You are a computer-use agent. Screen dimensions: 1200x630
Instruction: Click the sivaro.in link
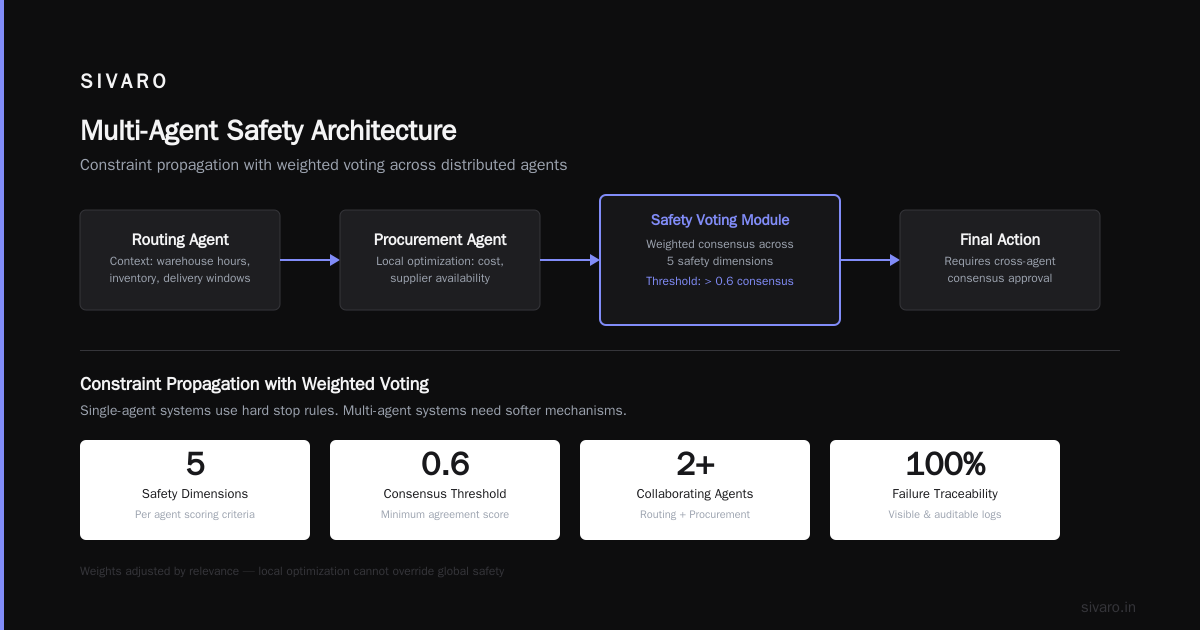pos(1108,607)
